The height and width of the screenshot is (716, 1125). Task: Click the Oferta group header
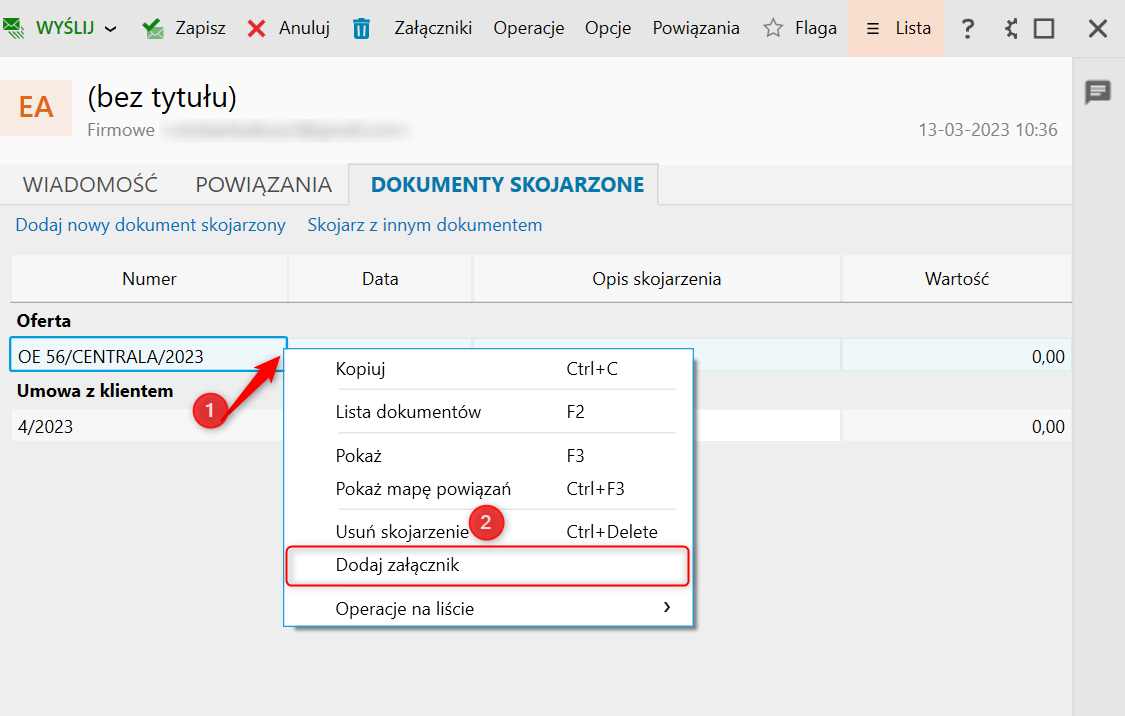[44, 321]
